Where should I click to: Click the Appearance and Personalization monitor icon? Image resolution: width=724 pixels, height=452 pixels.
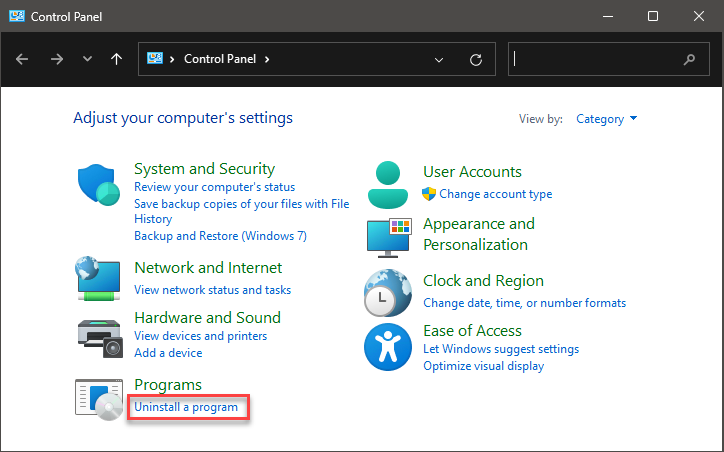(389, 238)
